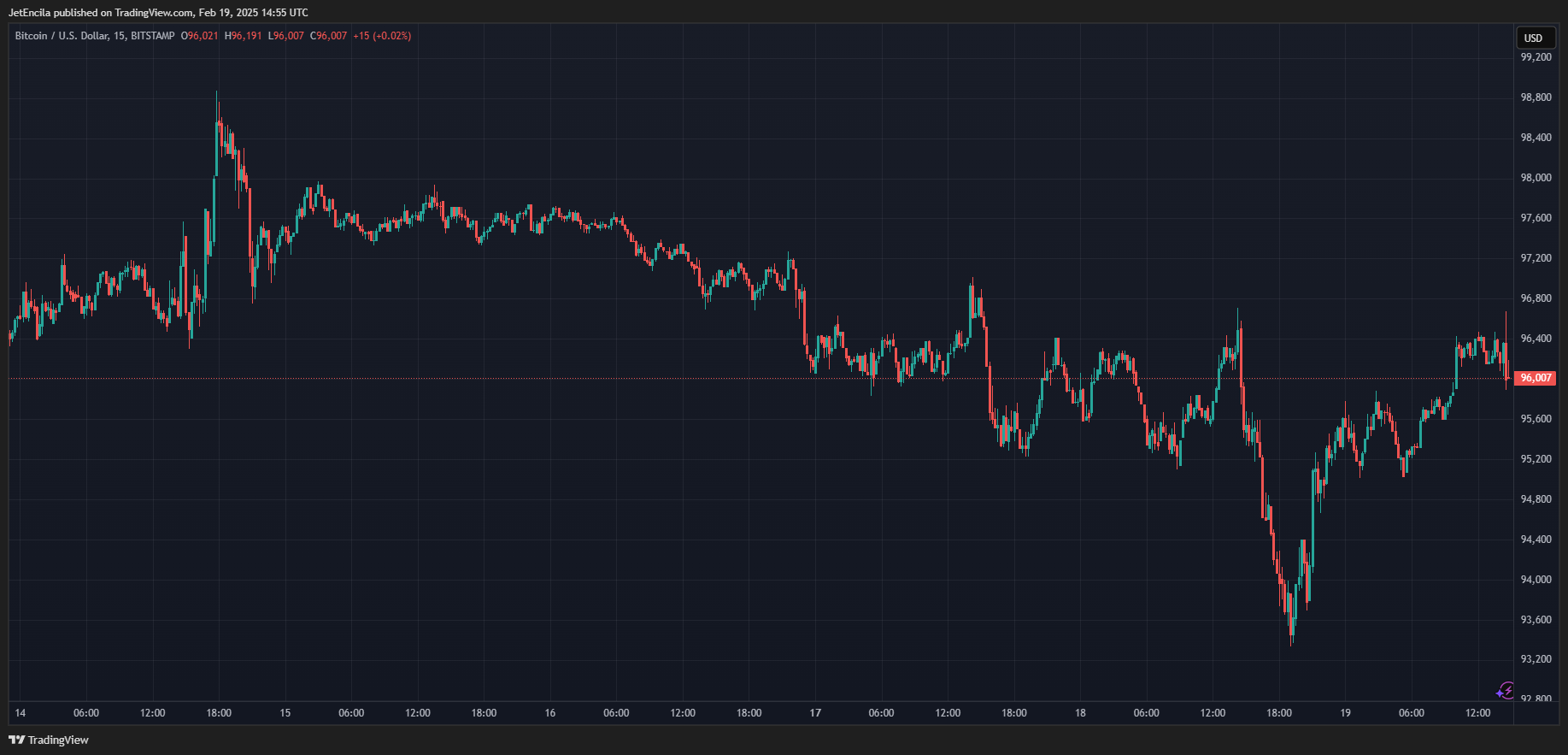Click the TradingView logo
1568x755 pixels.
pyautogui.click(x=49, y=740)
